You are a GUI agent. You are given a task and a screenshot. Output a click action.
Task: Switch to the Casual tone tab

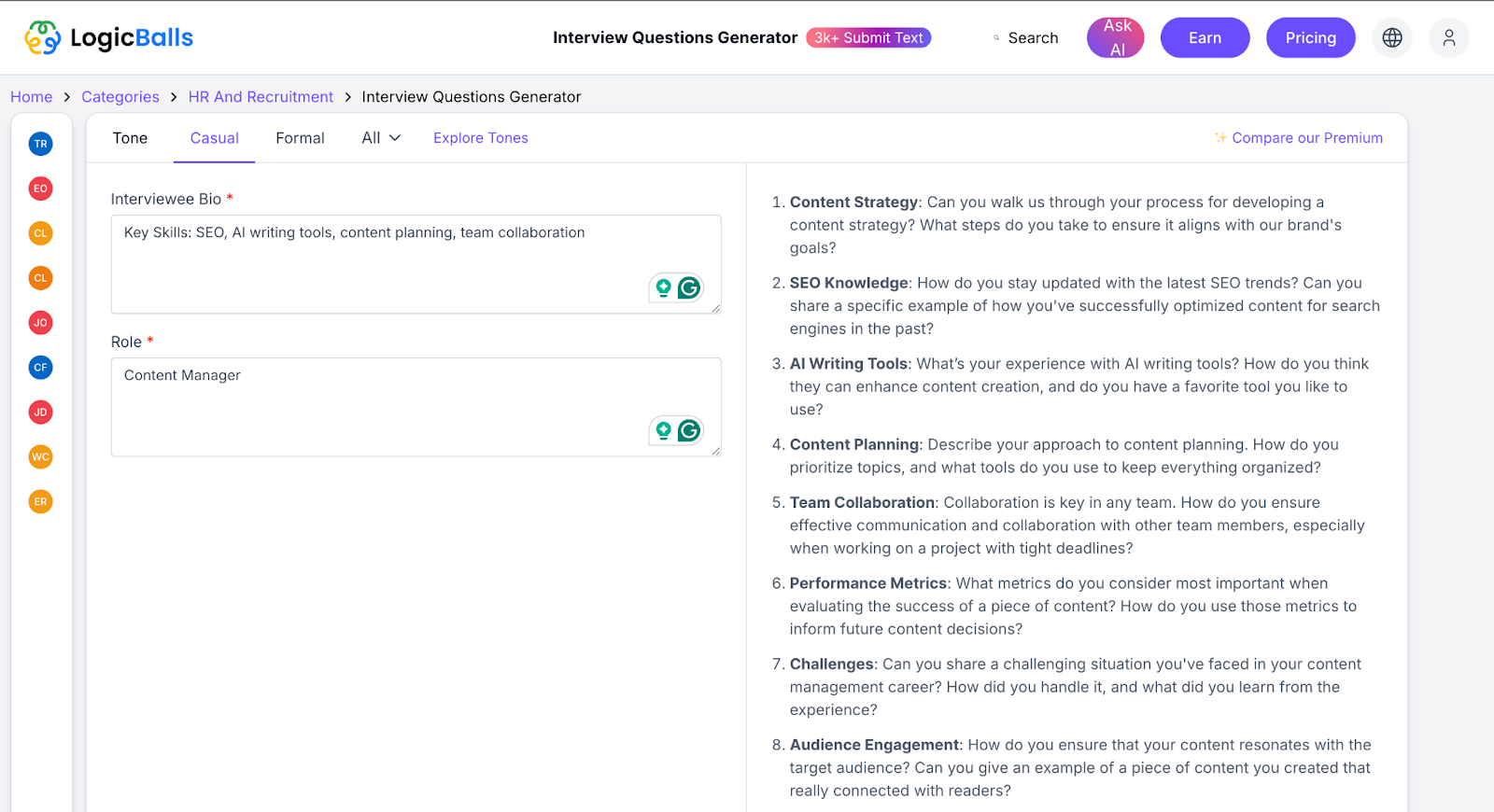pos(215,138)
